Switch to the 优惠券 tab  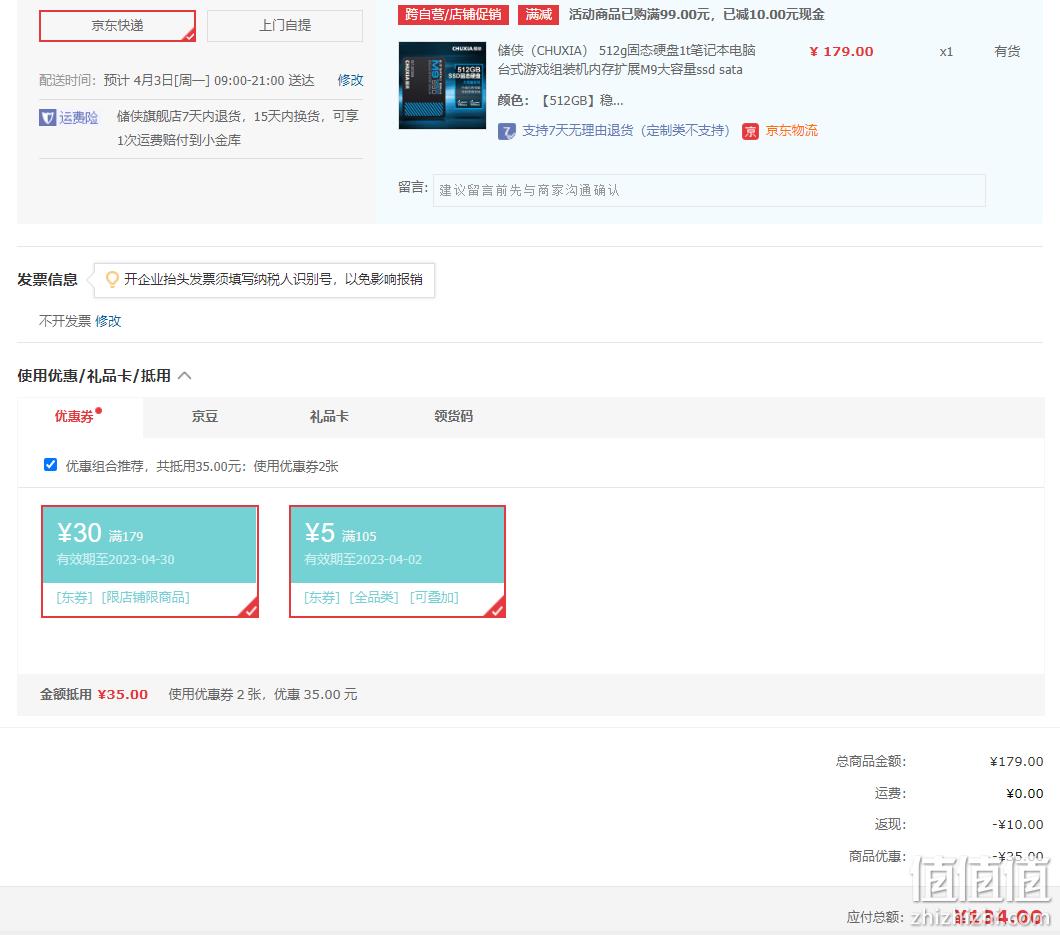[x=78, y=416]
